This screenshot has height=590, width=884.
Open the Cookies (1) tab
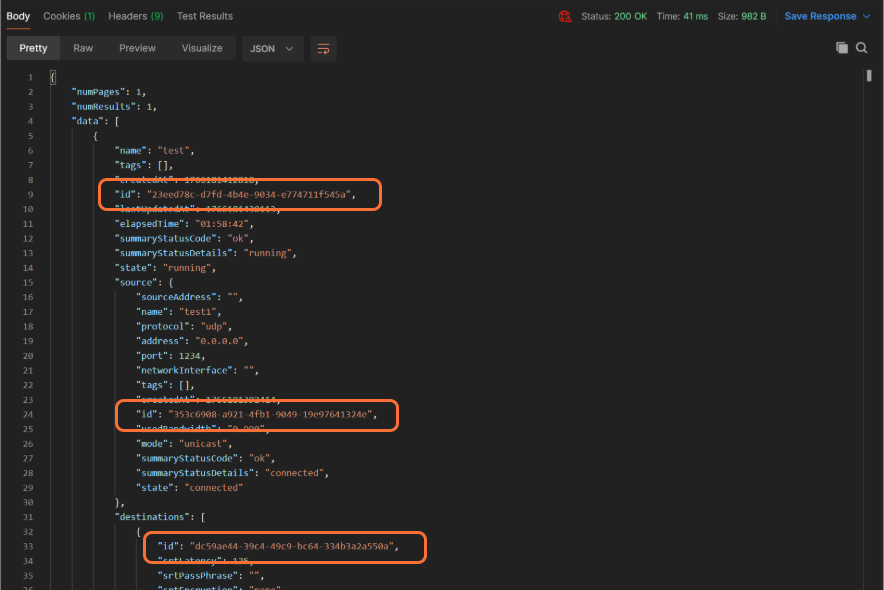tap(69, 16)
